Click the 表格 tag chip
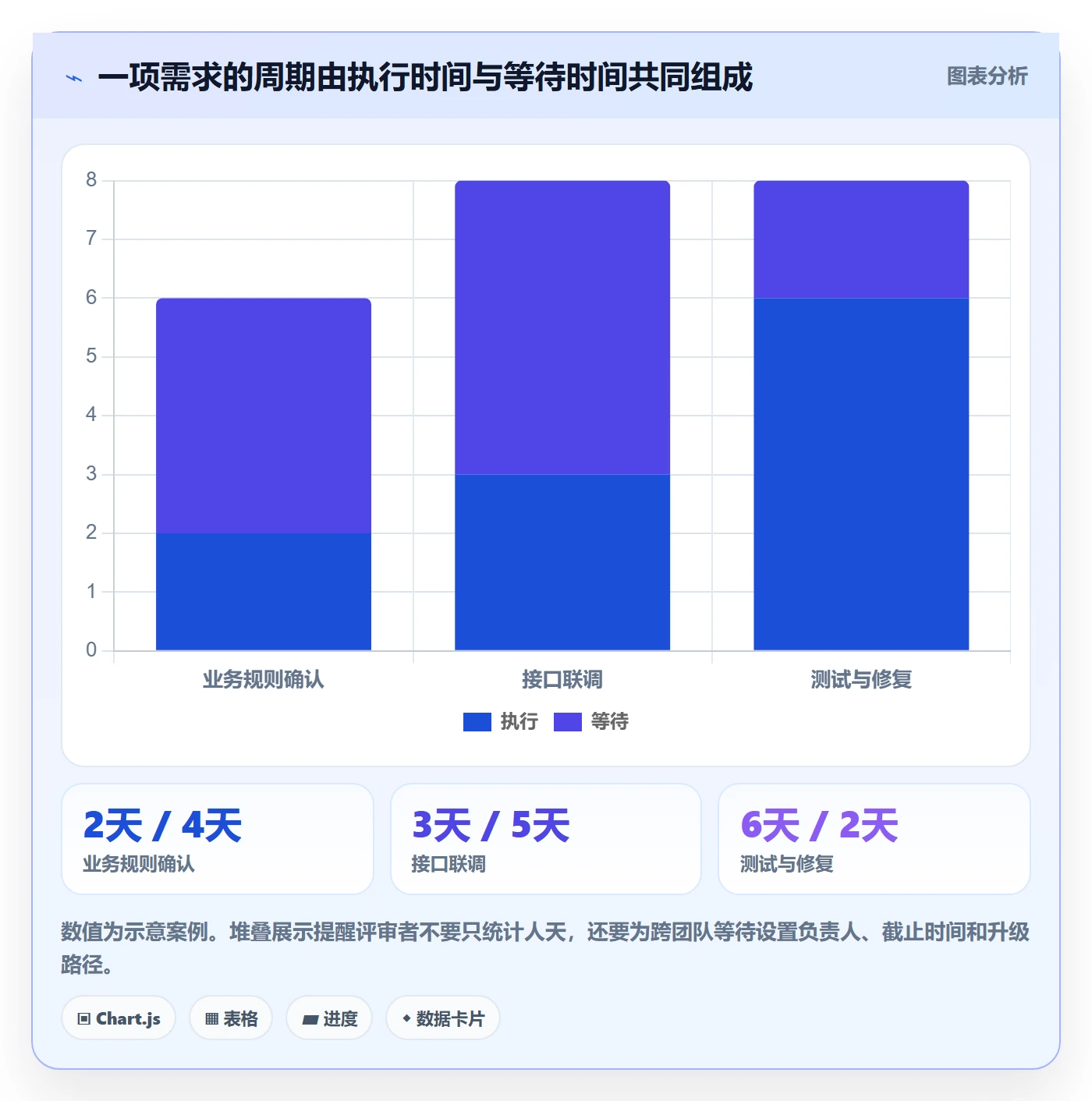The height and width of the screenshot is (1101, 1092). 231,1018
